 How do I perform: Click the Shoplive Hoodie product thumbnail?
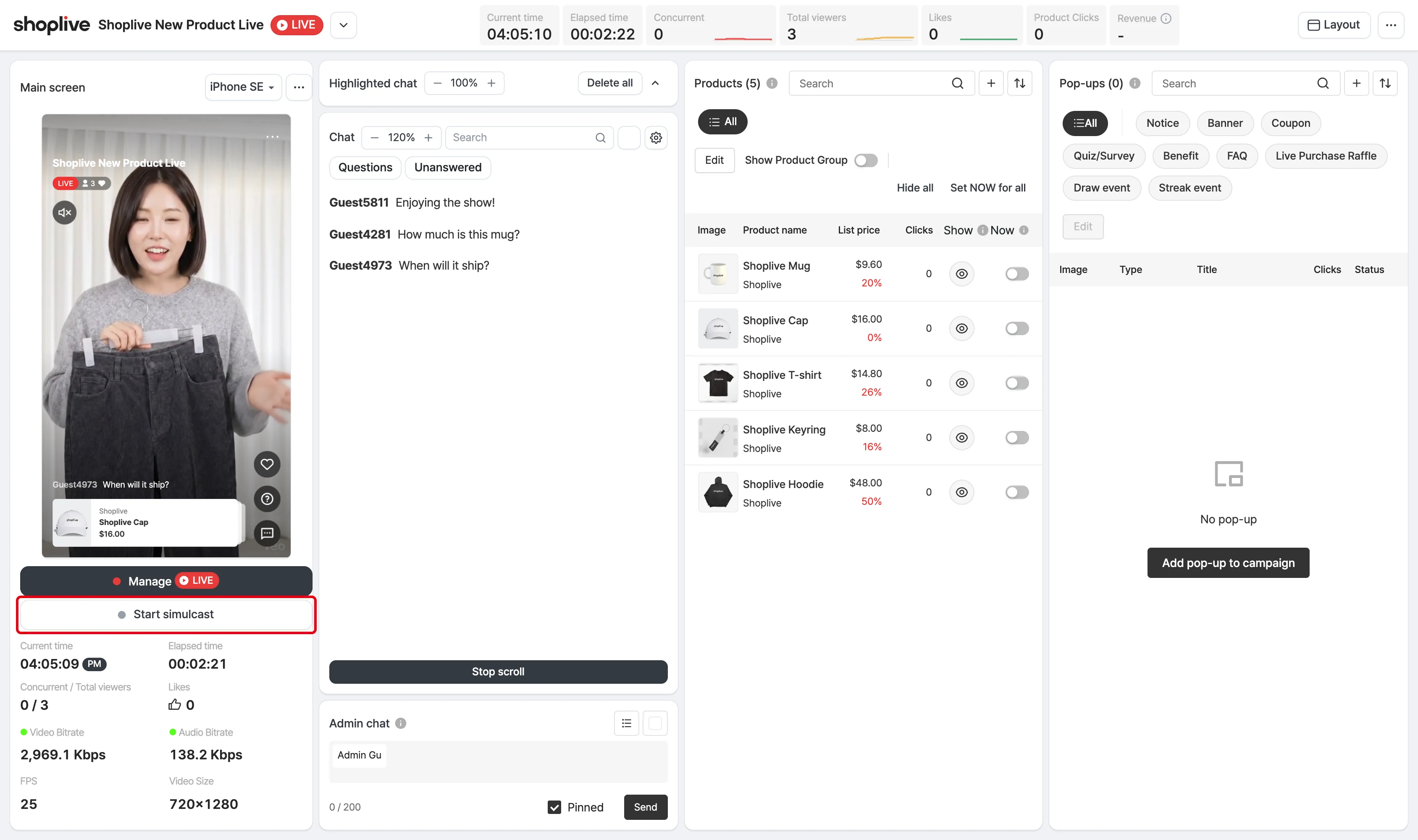pos(718,493)
